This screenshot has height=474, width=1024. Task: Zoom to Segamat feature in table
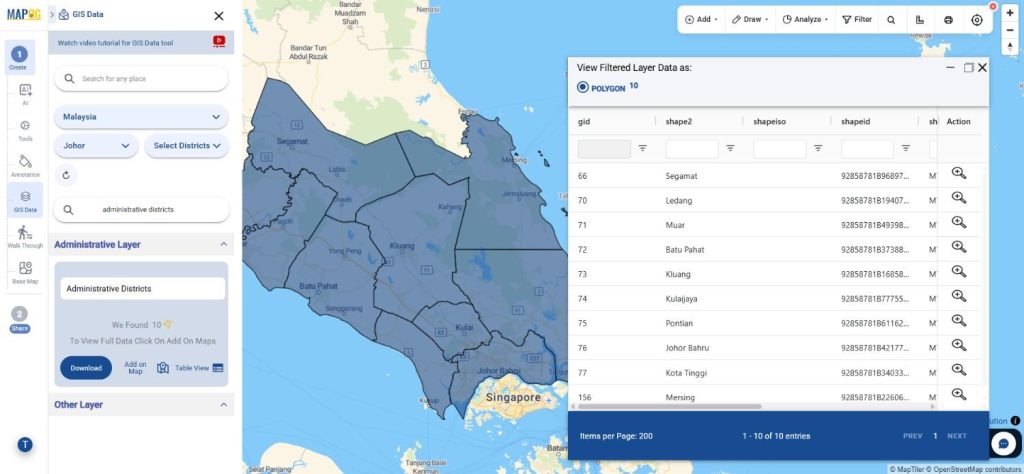[x=958, y=173]
